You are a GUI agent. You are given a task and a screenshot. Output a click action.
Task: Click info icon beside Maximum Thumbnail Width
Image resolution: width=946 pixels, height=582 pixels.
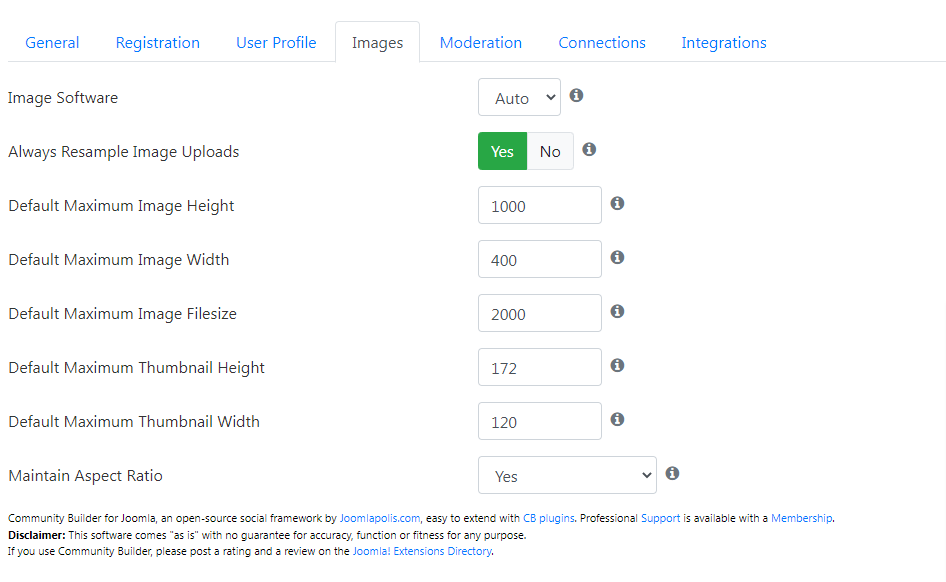[617, 419]
